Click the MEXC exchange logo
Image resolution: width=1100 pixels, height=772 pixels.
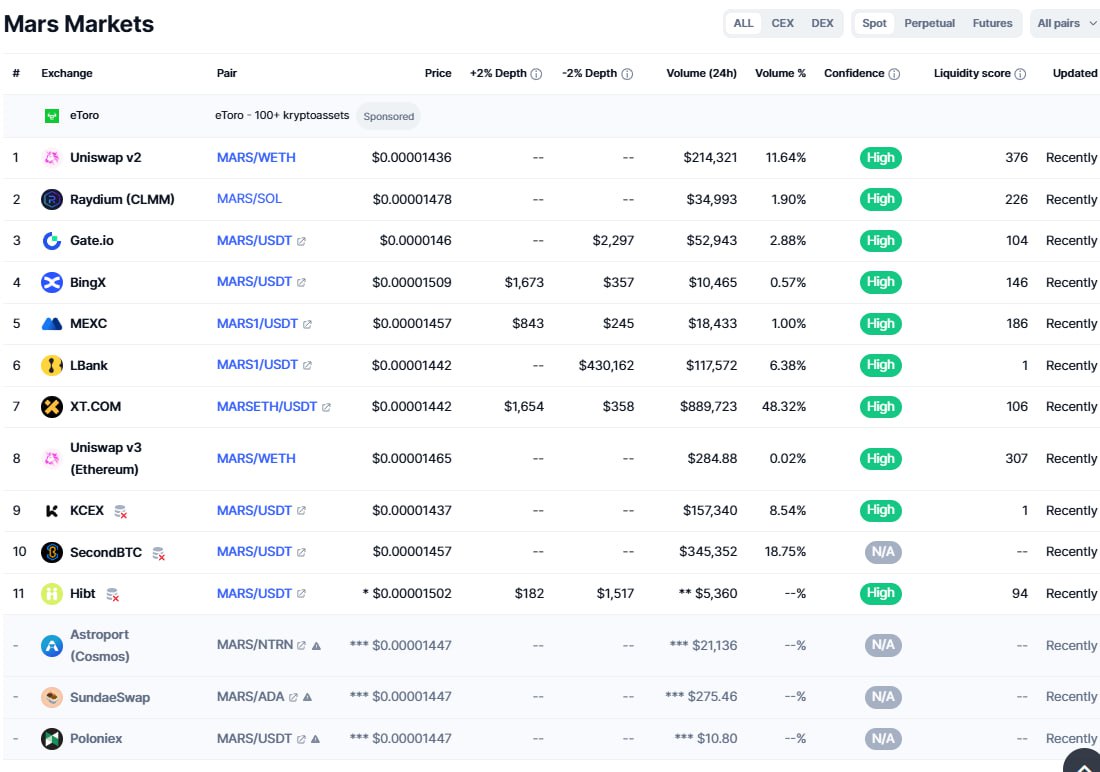click(x=51, y=324)
